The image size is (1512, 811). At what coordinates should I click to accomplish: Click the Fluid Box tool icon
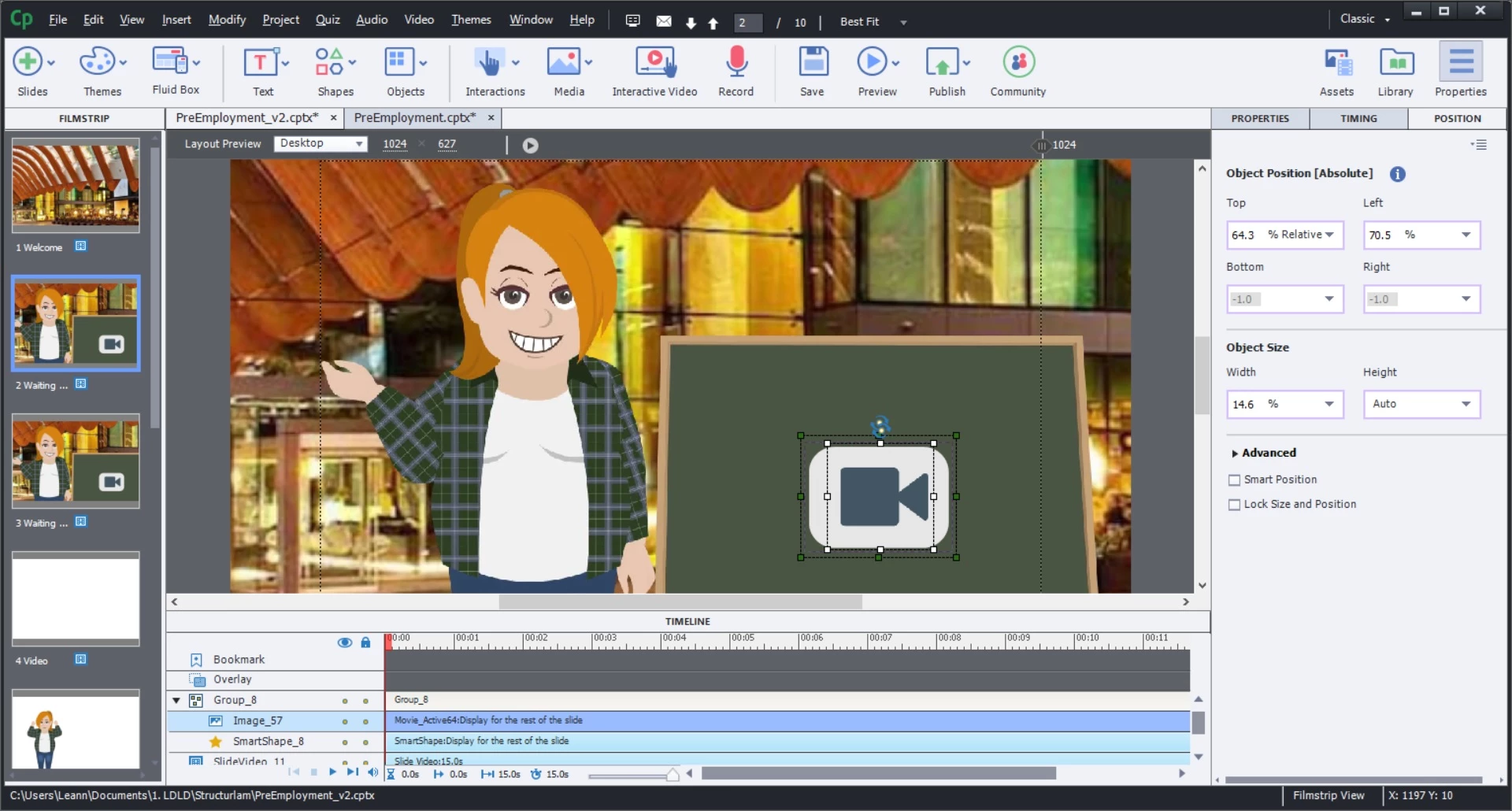pos(169,61)
